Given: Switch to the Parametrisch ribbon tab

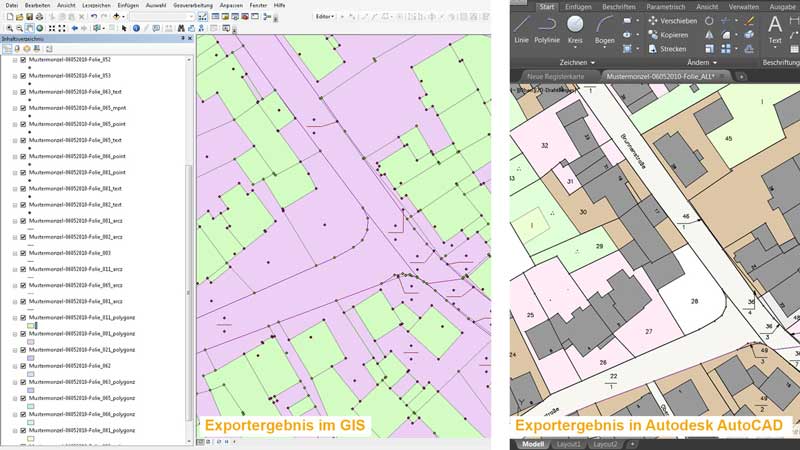Looking at the screenshot, I should coord(665,7).
